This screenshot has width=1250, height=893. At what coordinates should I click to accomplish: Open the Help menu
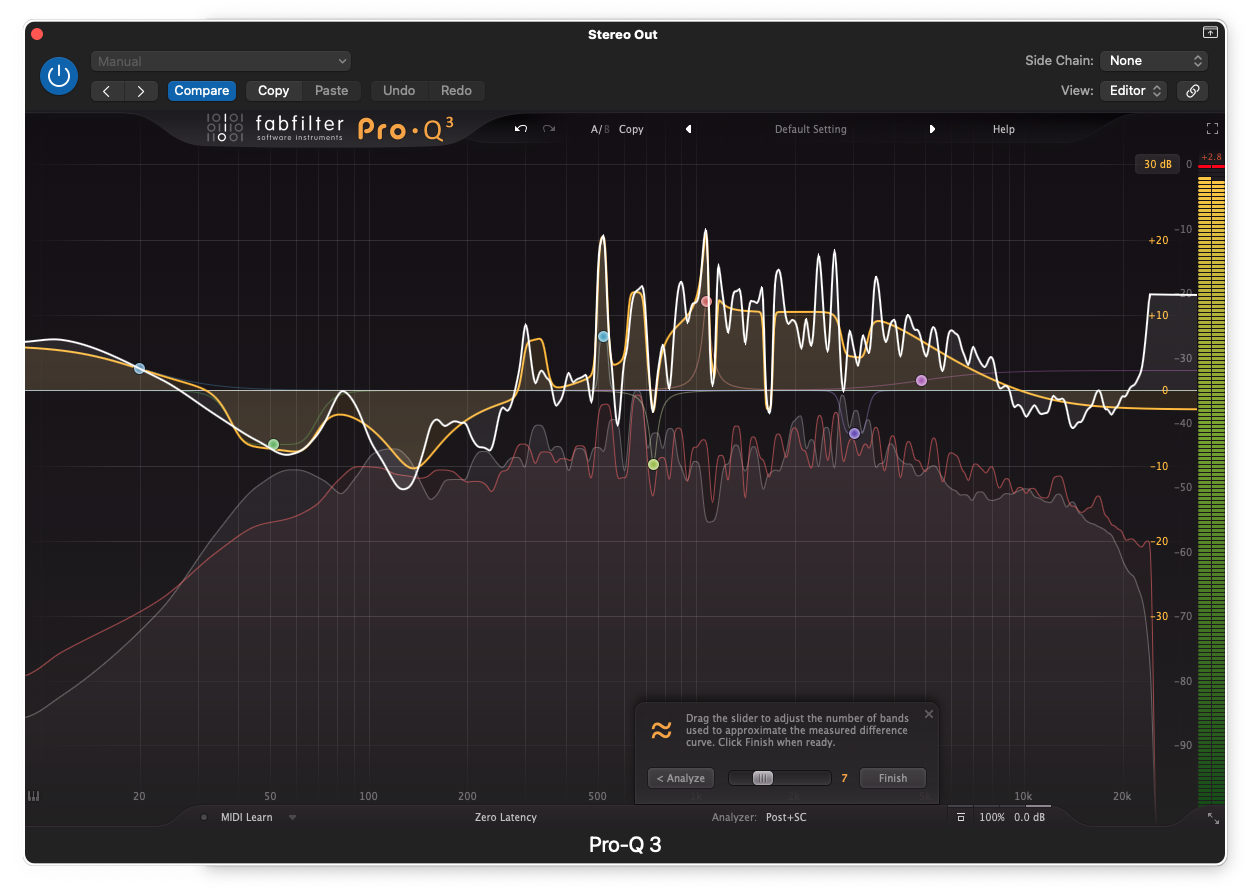point(1003,129)
